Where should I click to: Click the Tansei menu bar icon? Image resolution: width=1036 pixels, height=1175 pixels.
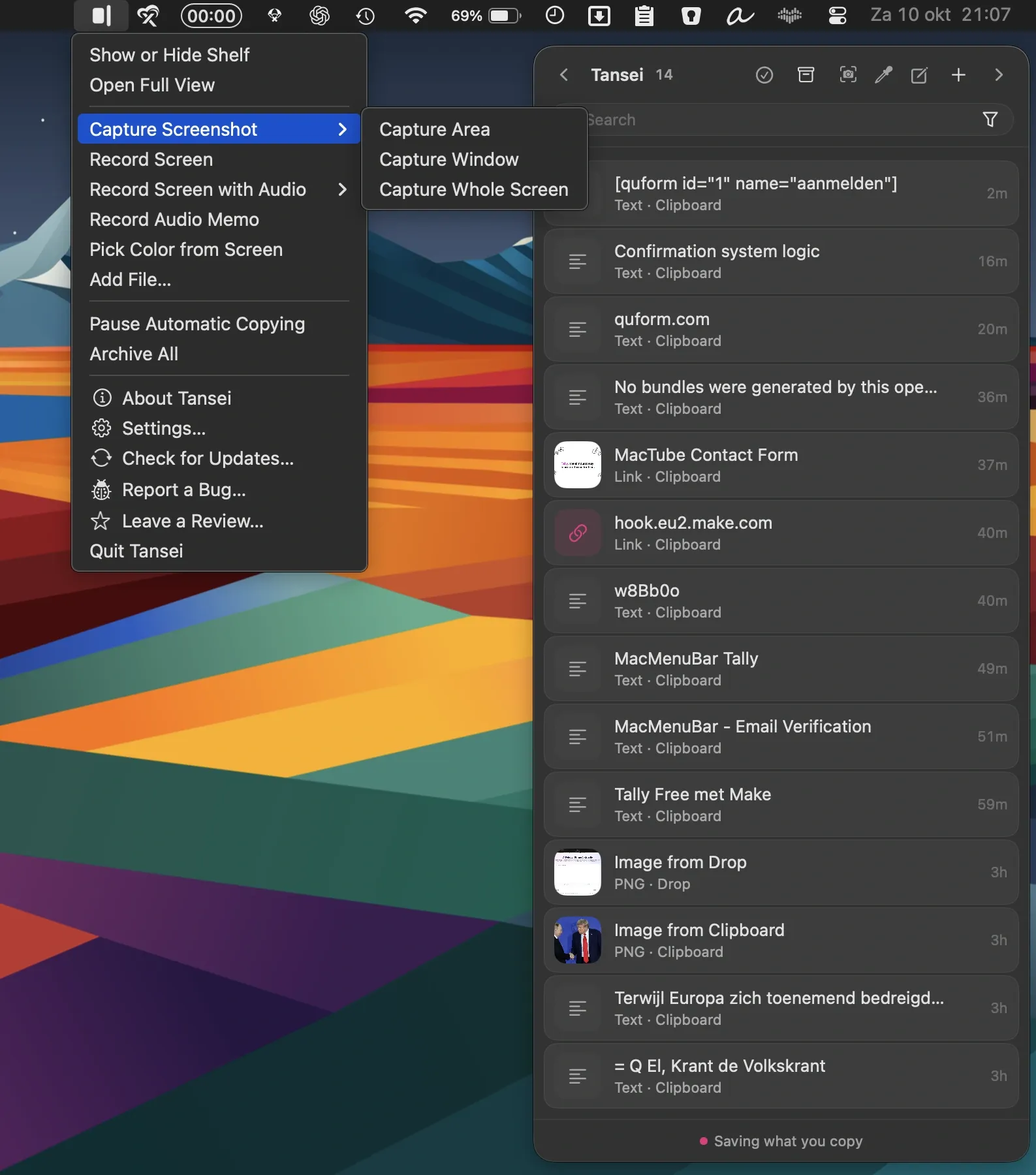tap(101, 15)
